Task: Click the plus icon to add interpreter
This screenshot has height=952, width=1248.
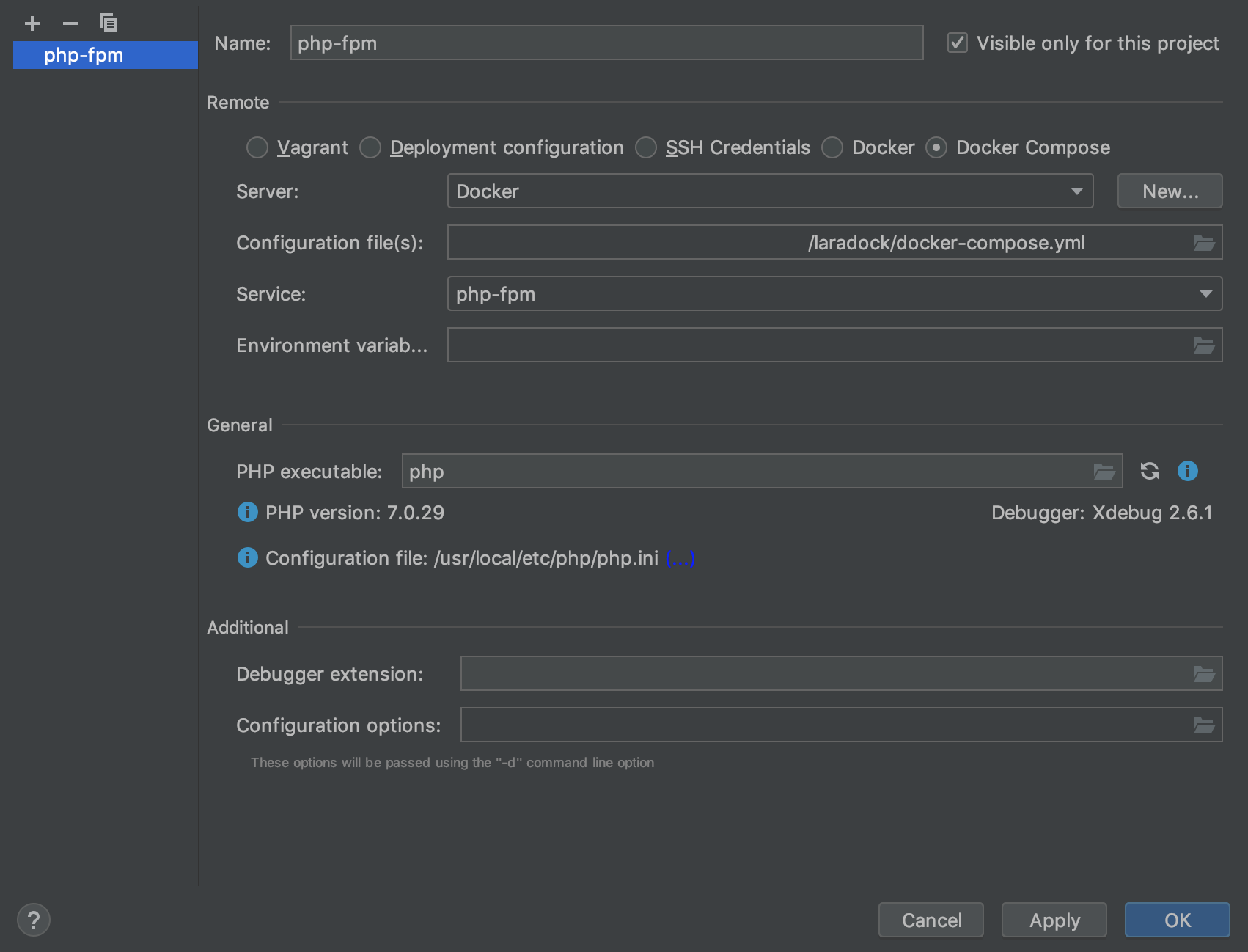Action: [x=32, y=23]
